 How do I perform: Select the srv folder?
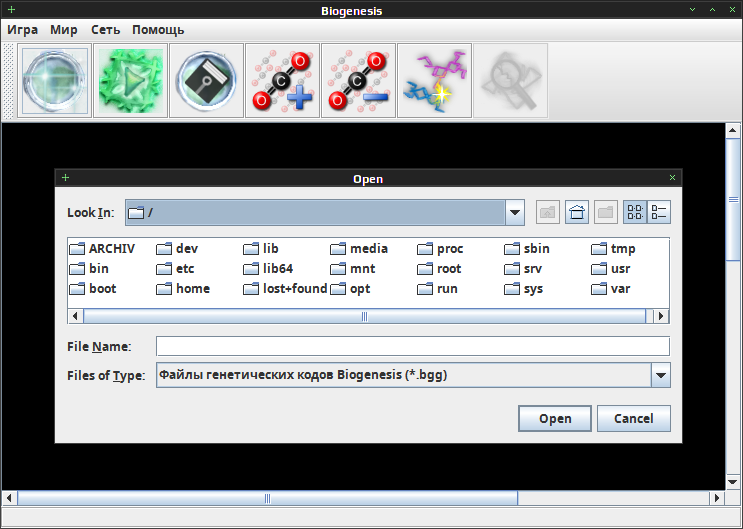[523, 269]
